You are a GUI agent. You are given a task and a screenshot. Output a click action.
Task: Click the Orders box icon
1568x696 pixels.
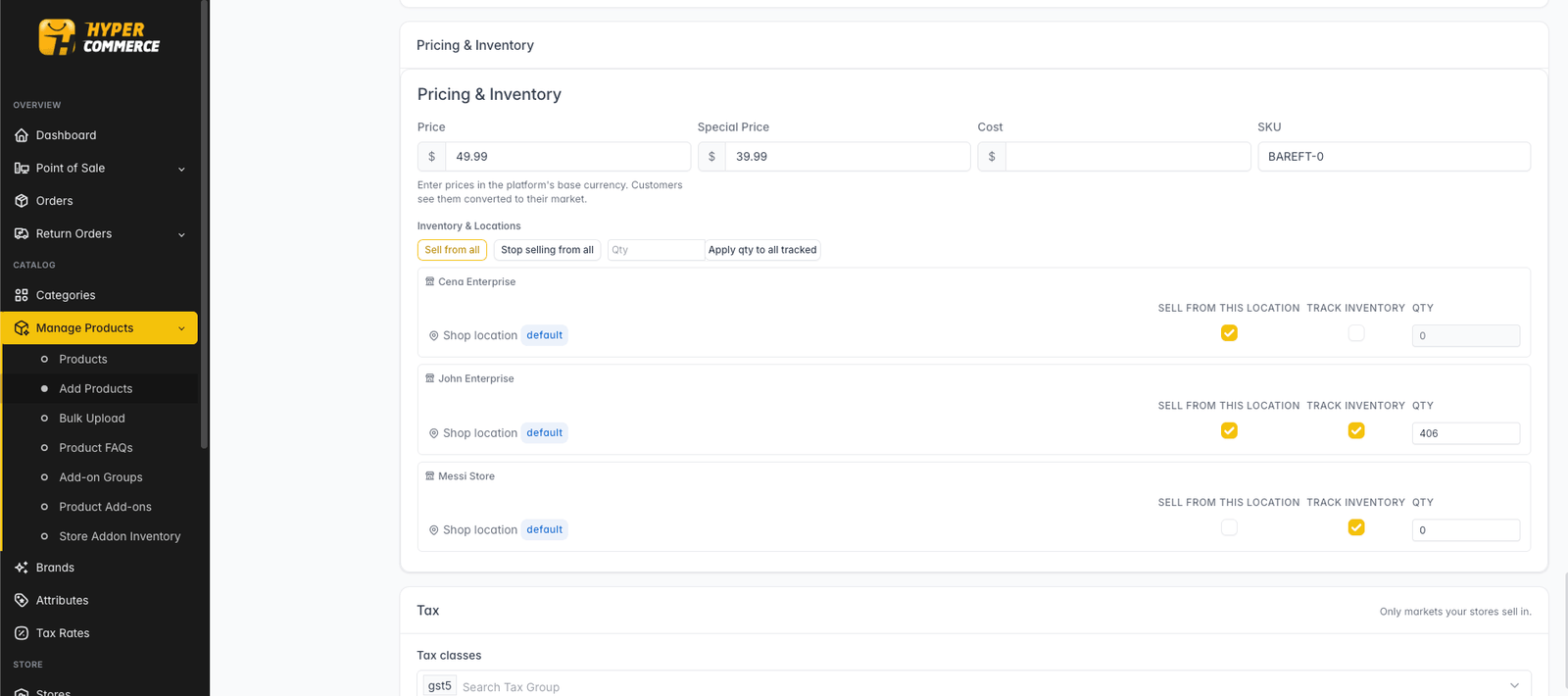coord(22,201)
